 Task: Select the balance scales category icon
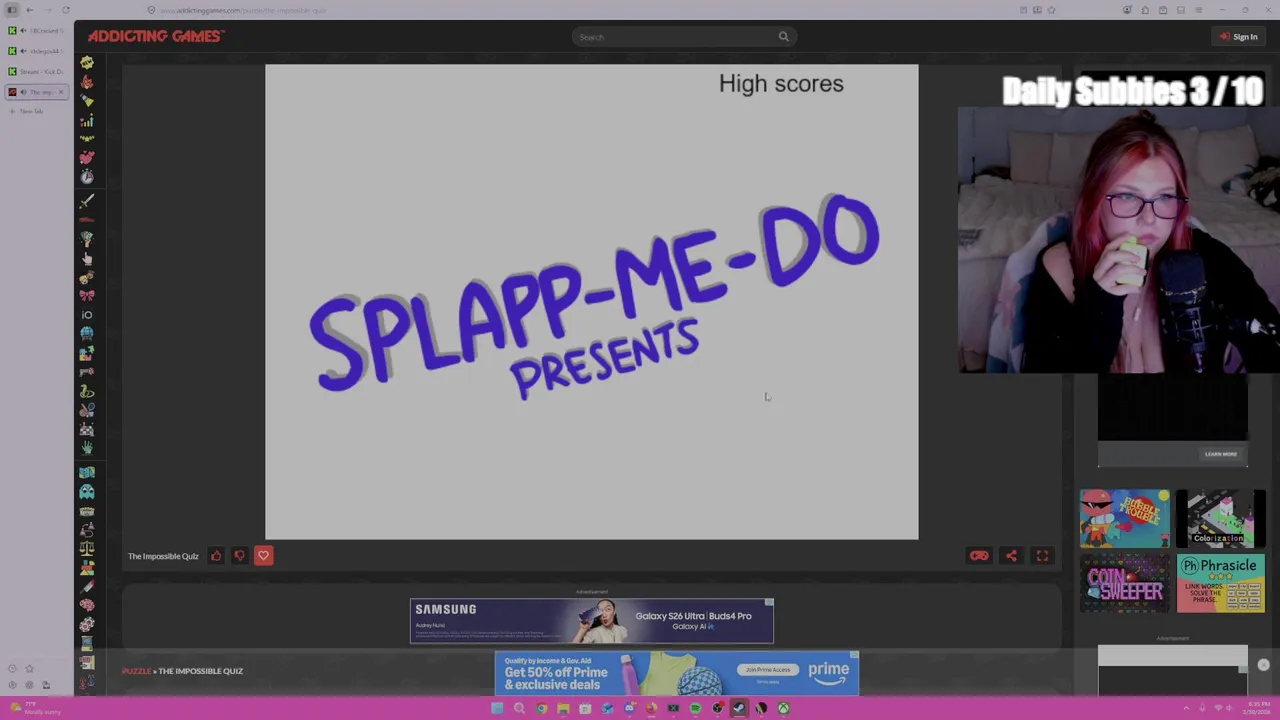click(x=87, y=549)
